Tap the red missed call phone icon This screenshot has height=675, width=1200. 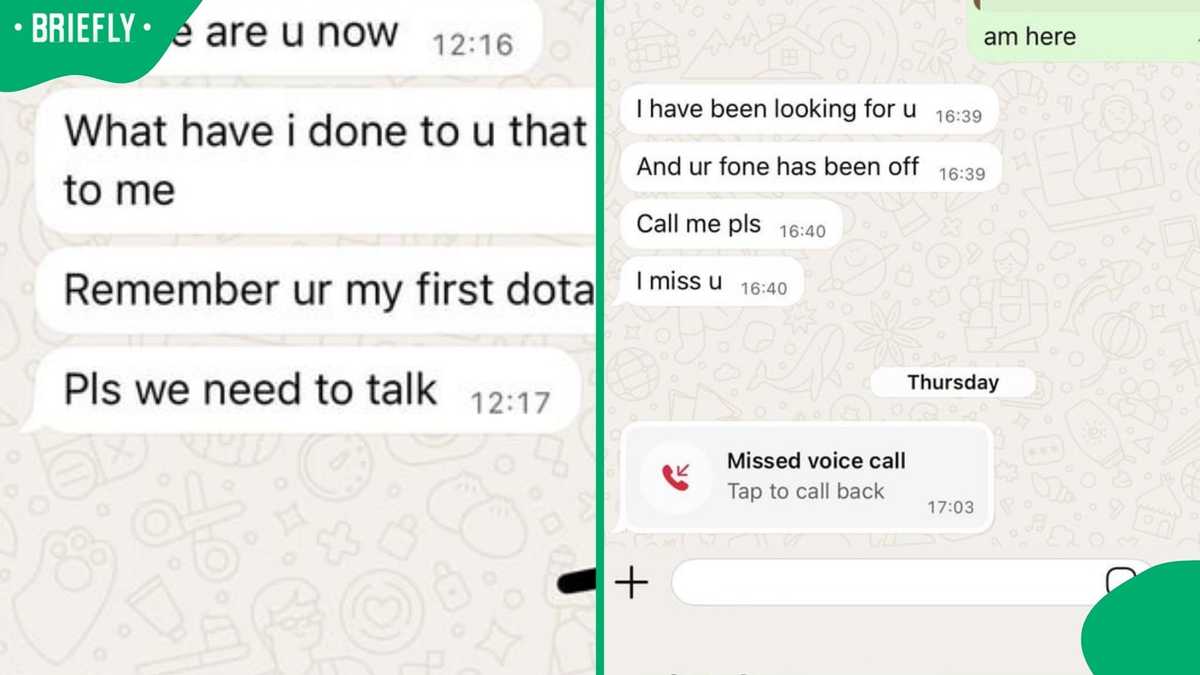click(x=676, y=478)
